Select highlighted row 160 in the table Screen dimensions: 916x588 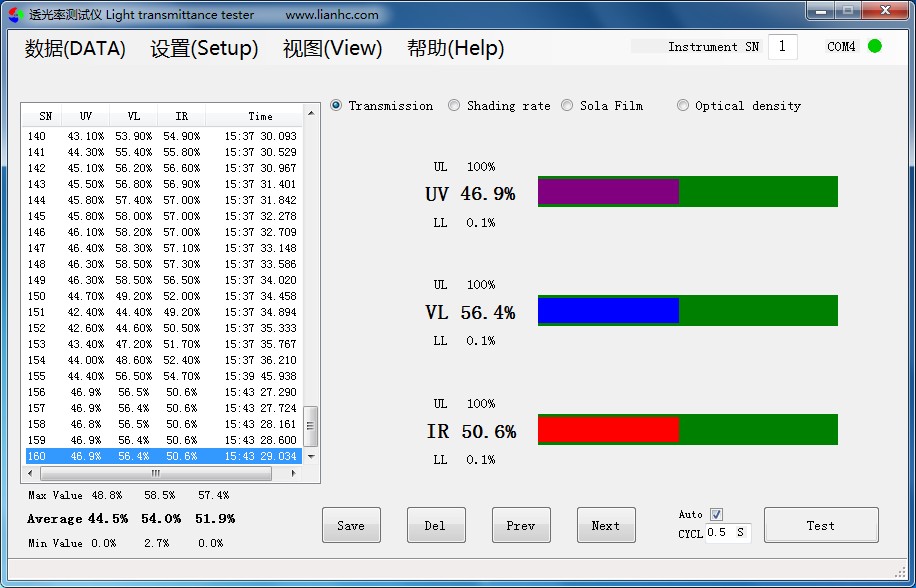tap(163, 456)
